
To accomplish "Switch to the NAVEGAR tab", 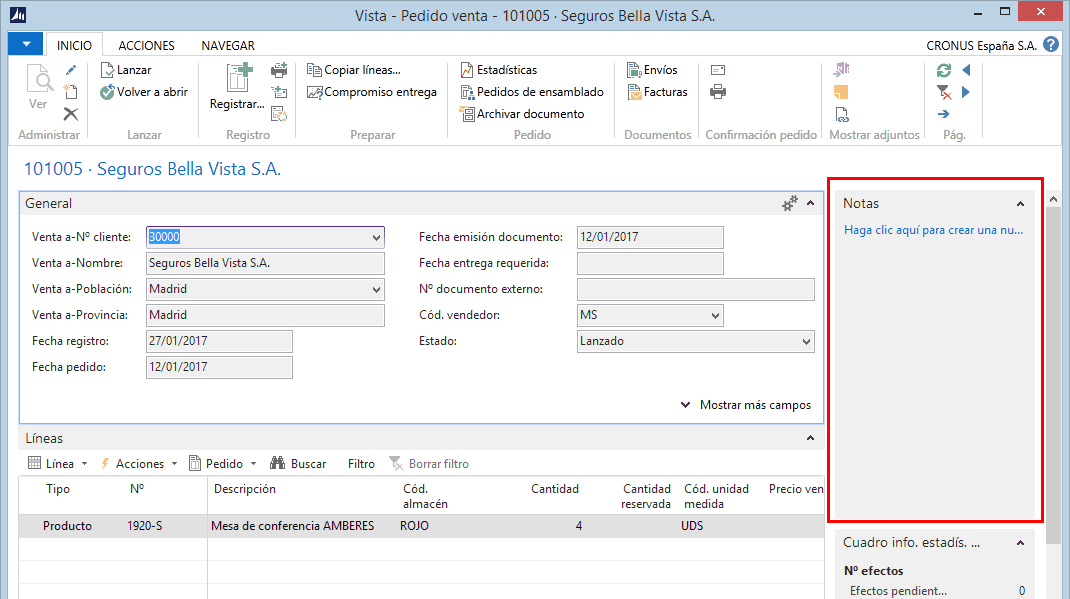I will (227, 45).
